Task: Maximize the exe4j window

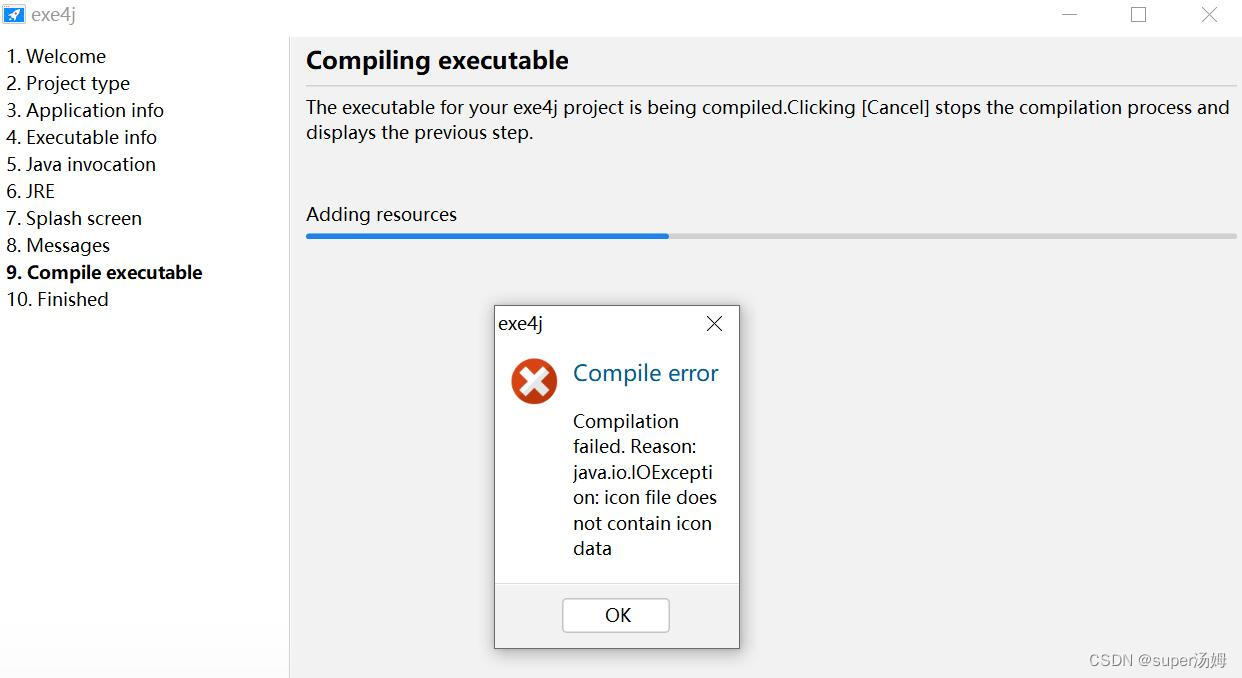Action: pos(1138,14)
